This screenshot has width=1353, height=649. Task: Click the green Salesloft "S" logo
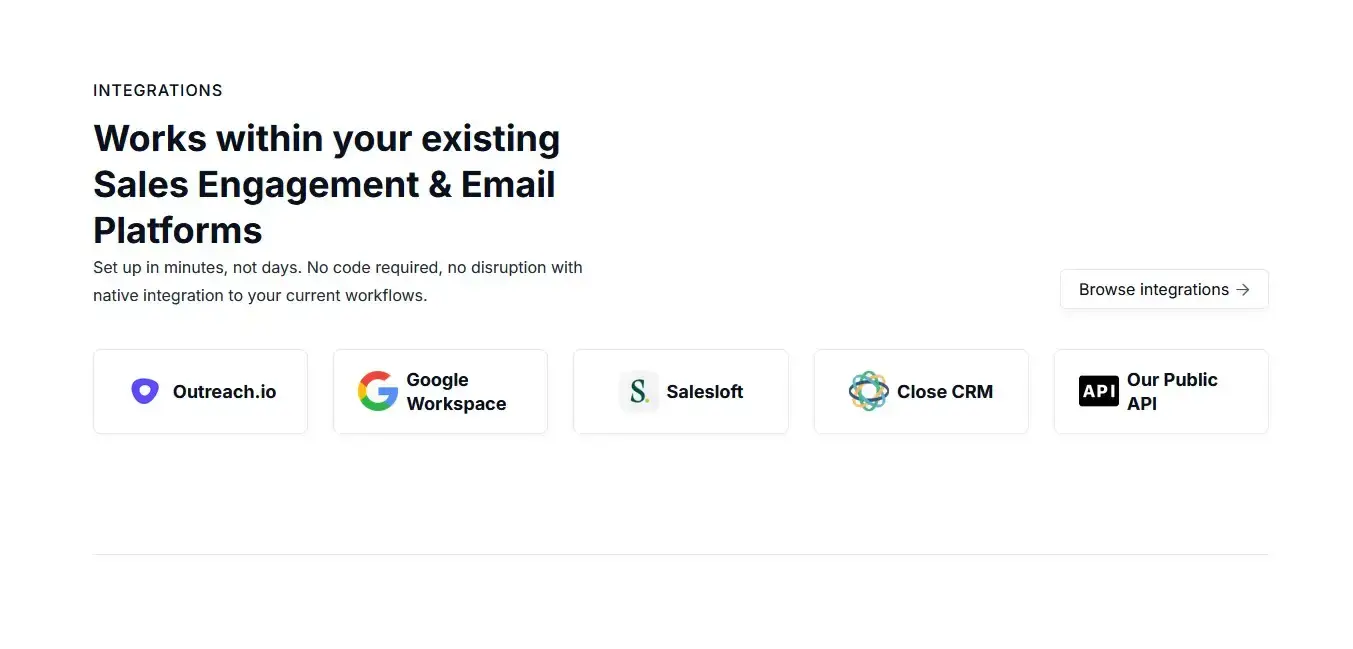[x=638, y=391]
